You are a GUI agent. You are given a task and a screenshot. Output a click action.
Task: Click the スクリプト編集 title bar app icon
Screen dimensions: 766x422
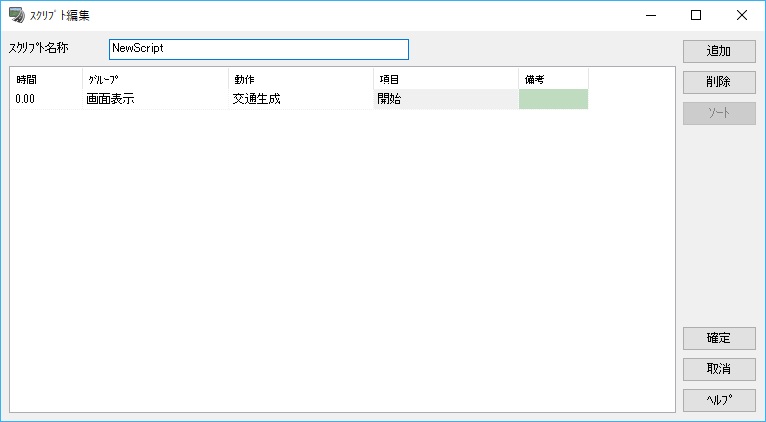pos(17,15)
